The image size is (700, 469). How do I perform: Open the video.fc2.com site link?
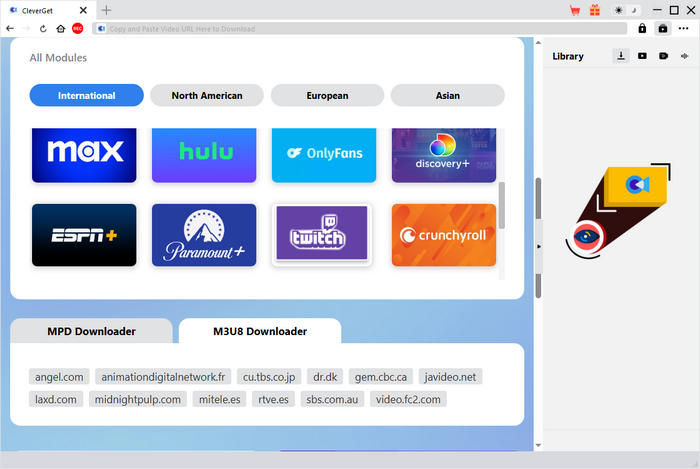coord(408,399)
